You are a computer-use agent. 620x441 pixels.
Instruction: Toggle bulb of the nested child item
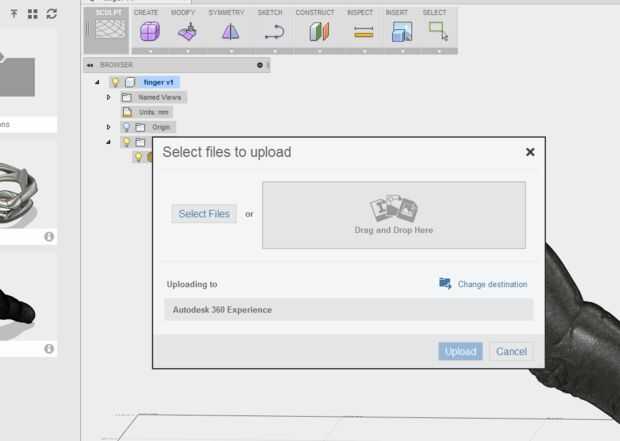[138, 157]
